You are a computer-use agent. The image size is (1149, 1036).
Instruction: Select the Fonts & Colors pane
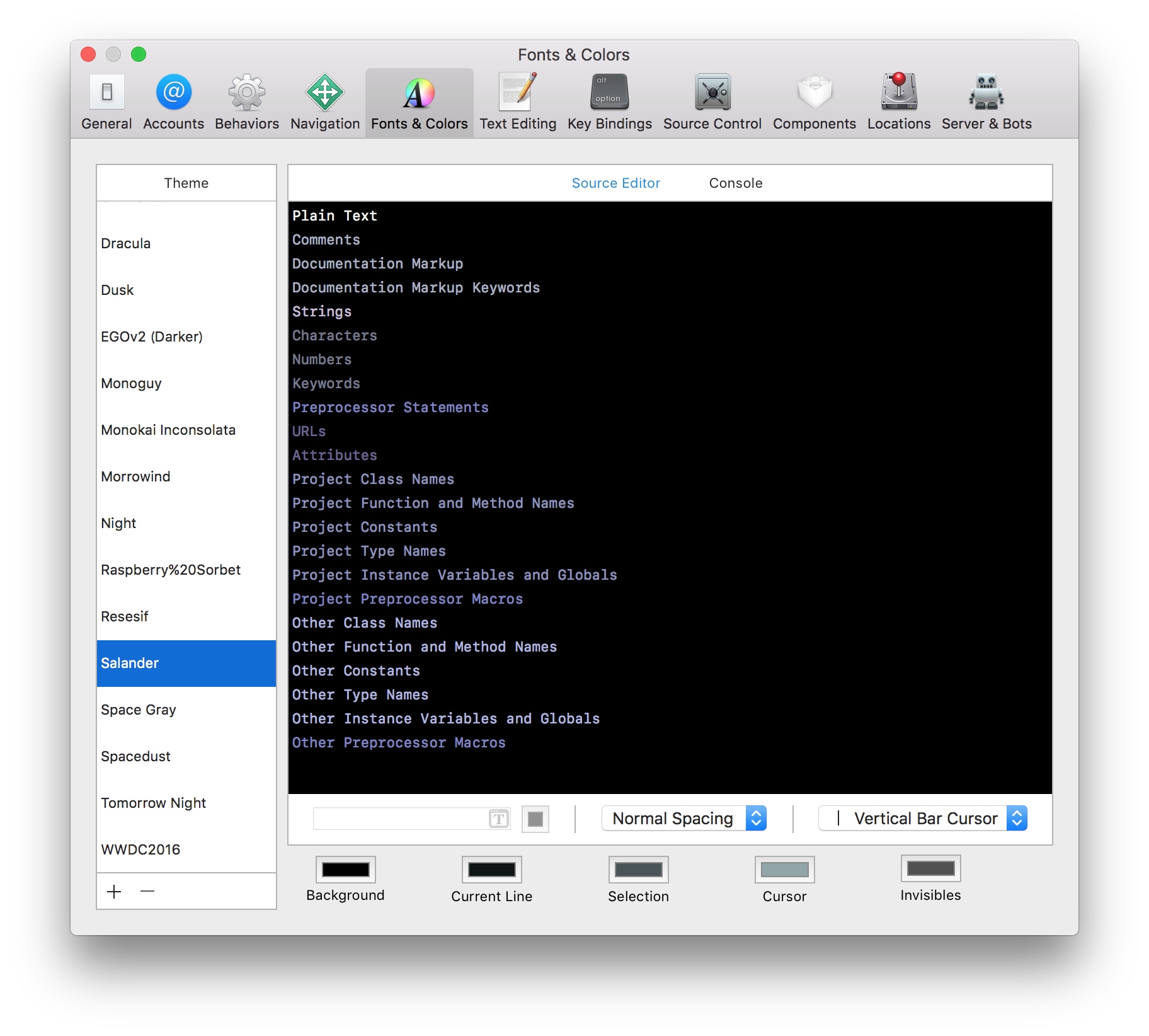pos(420,102)
